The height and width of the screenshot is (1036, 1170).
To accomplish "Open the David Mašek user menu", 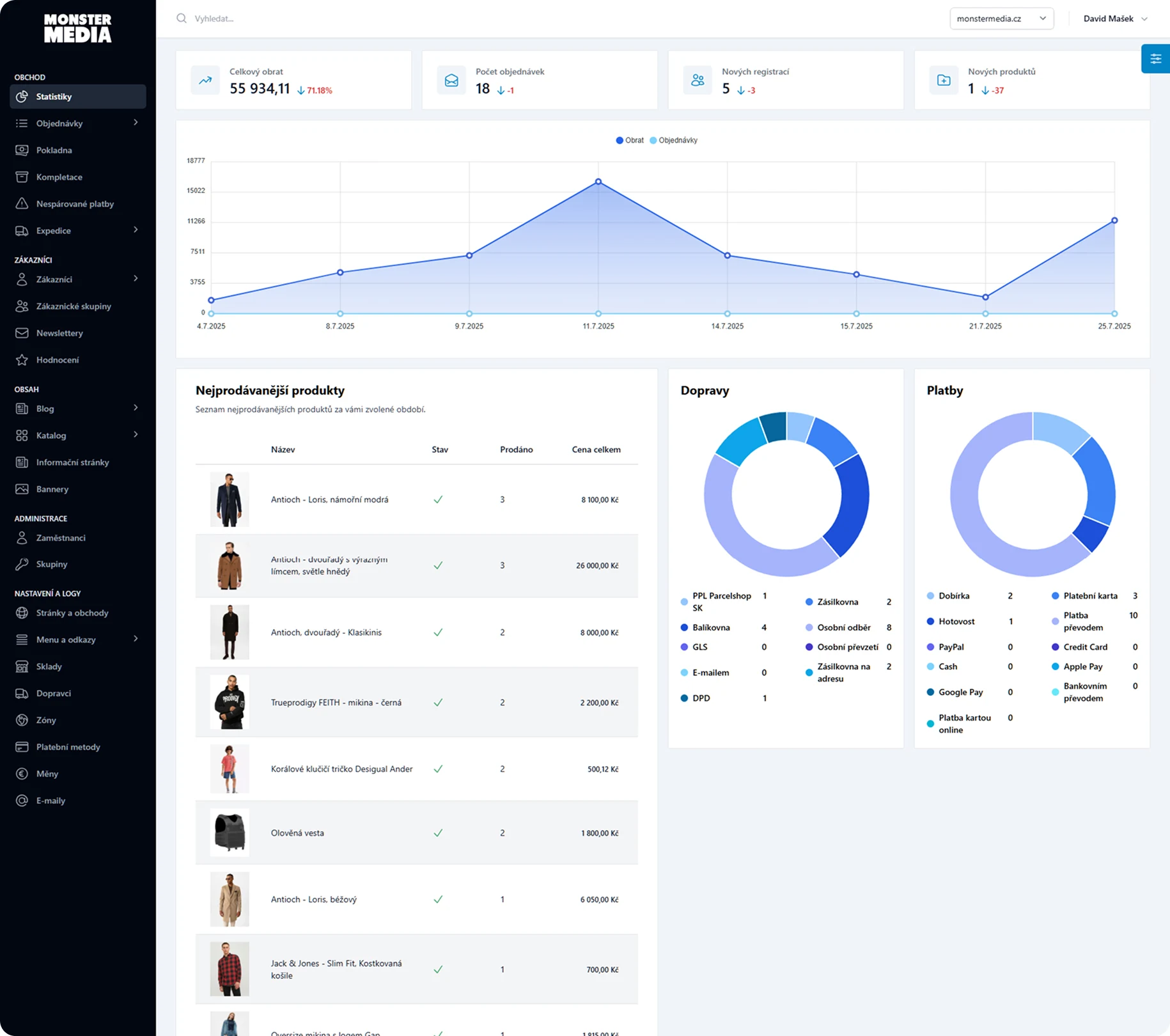I will (x=1115, y=19).
